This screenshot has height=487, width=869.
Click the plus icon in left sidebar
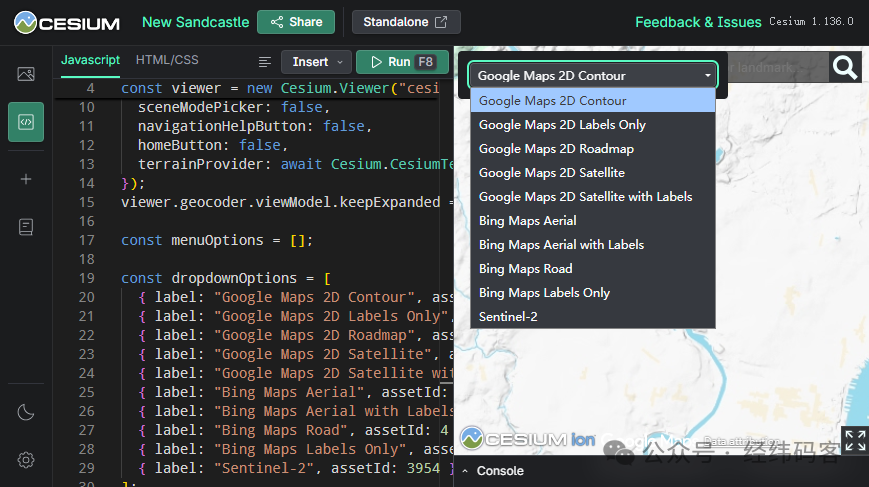(26, 179)
